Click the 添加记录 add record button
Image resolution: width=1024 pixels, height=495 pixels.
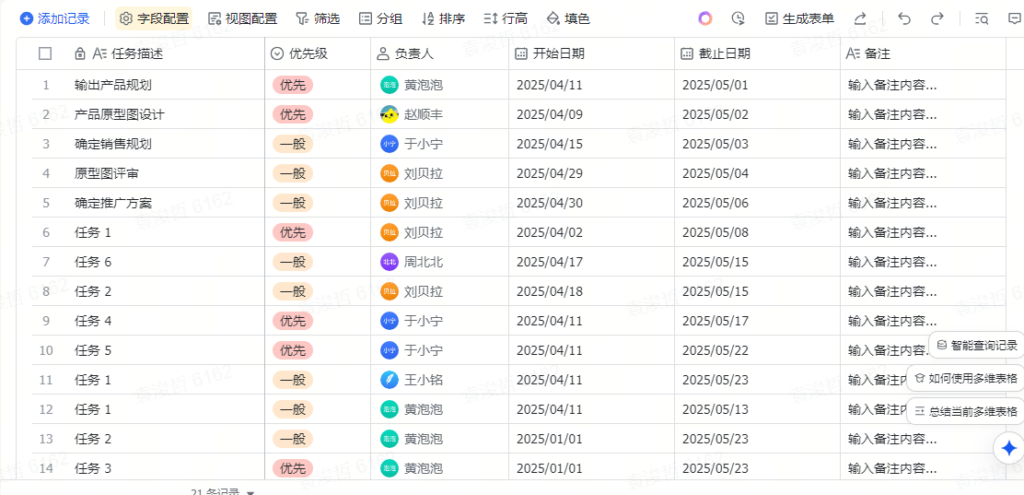point(54,18)
